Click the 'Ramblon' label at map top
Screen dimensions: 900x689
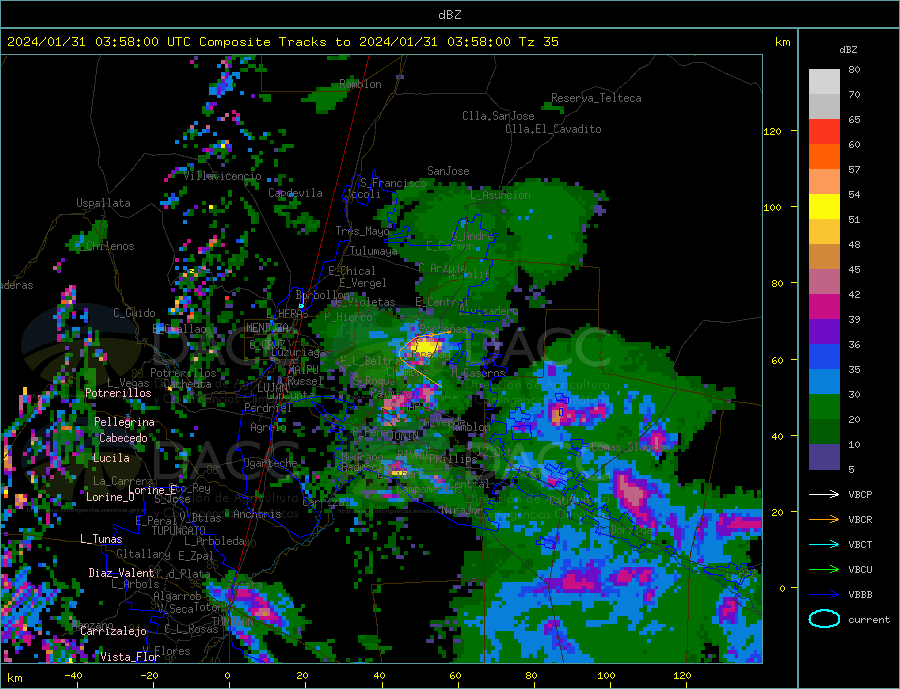pos(360,84)
